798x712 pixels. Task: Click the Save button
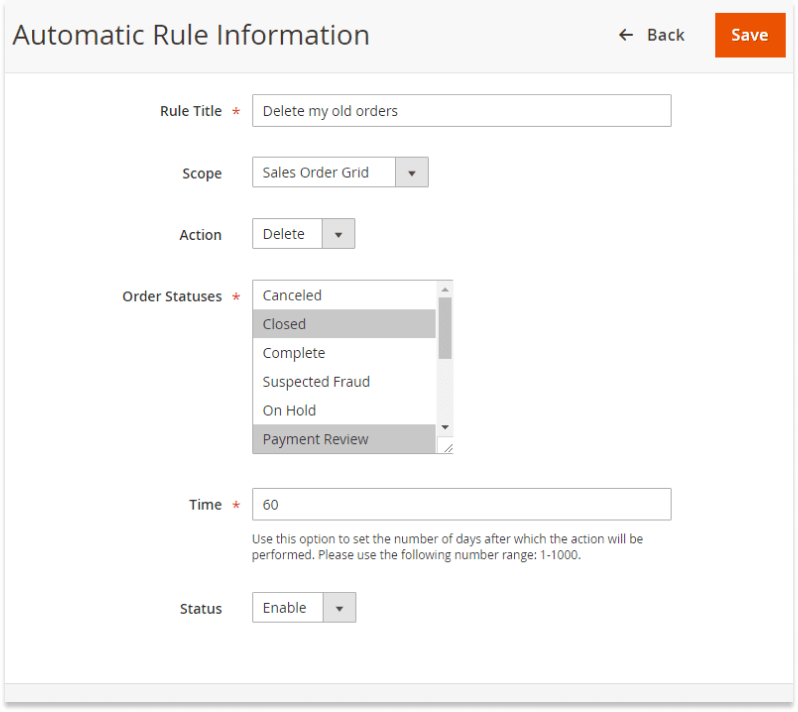[750, 35]
